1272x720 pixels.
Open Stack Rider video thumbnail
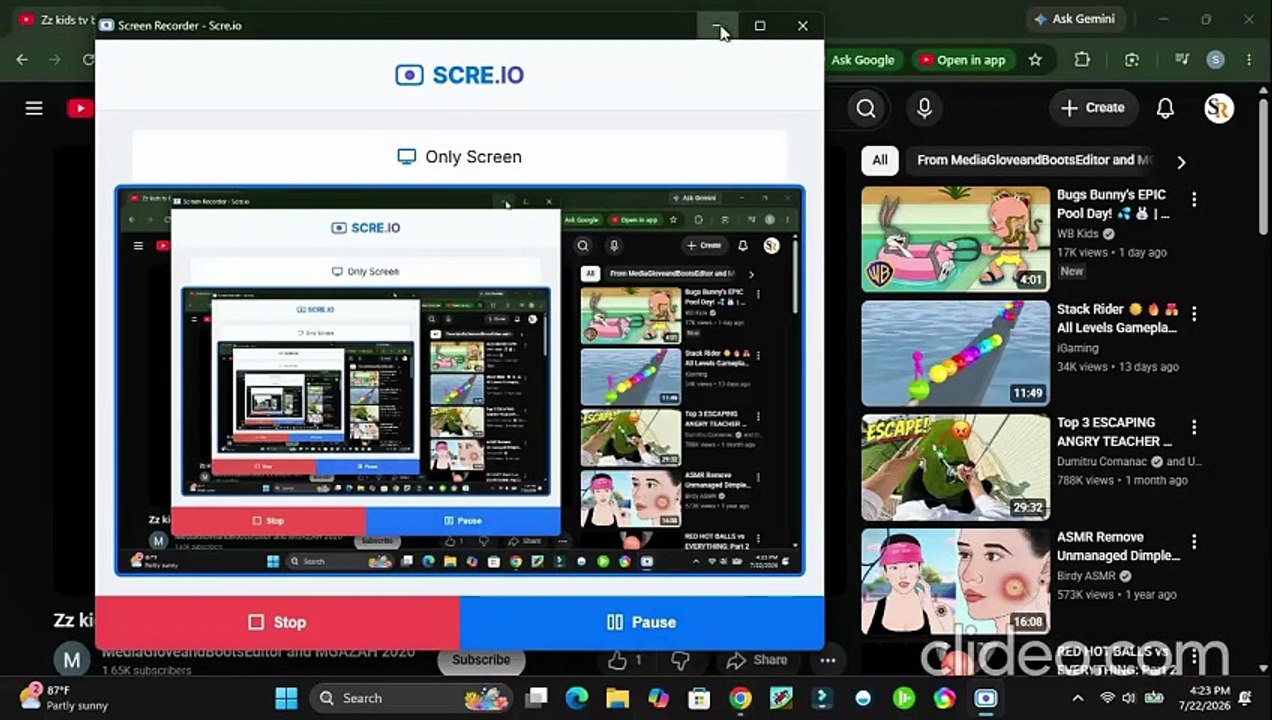(x=956, y=353)
